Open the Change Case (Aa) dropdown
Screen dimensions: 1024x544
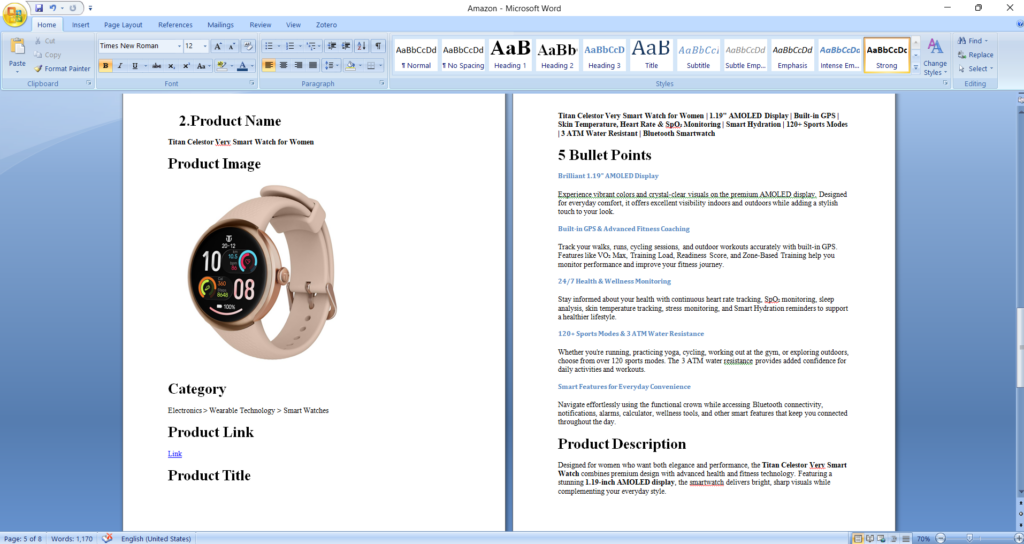(202, 66)
